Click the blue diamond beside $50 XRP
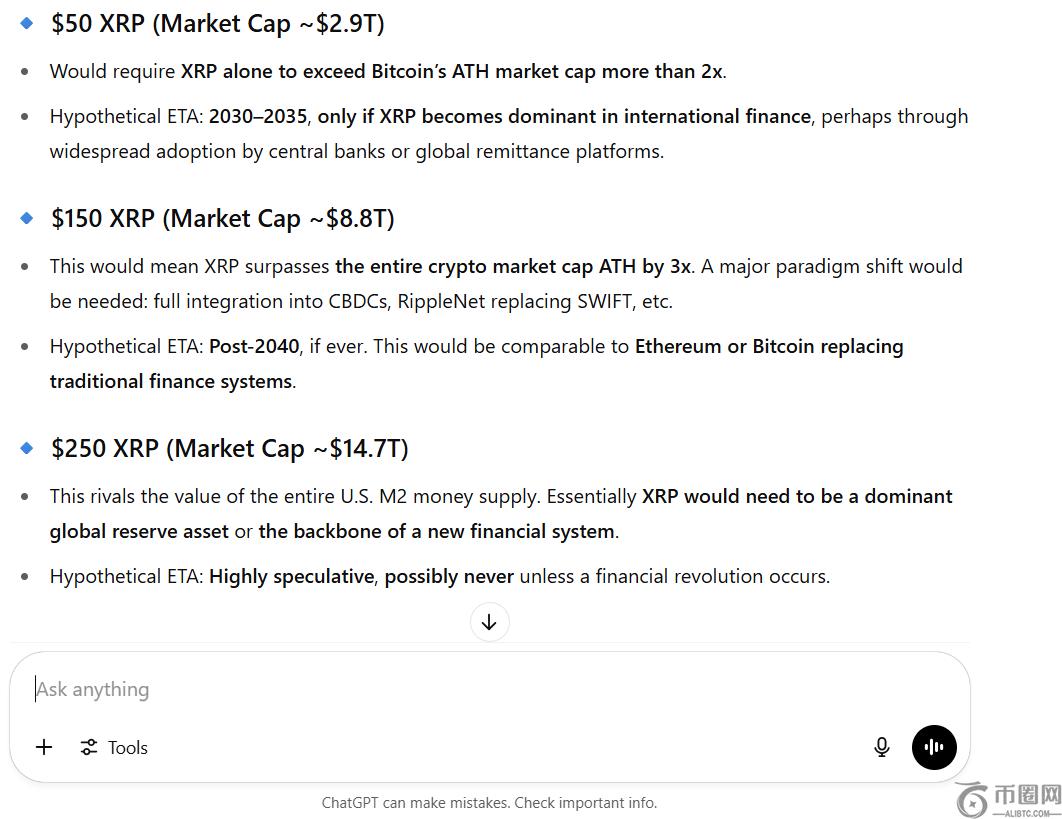The width and height of the screenshot is (1062, 819). pyautogui.click(x=27, y=23)
